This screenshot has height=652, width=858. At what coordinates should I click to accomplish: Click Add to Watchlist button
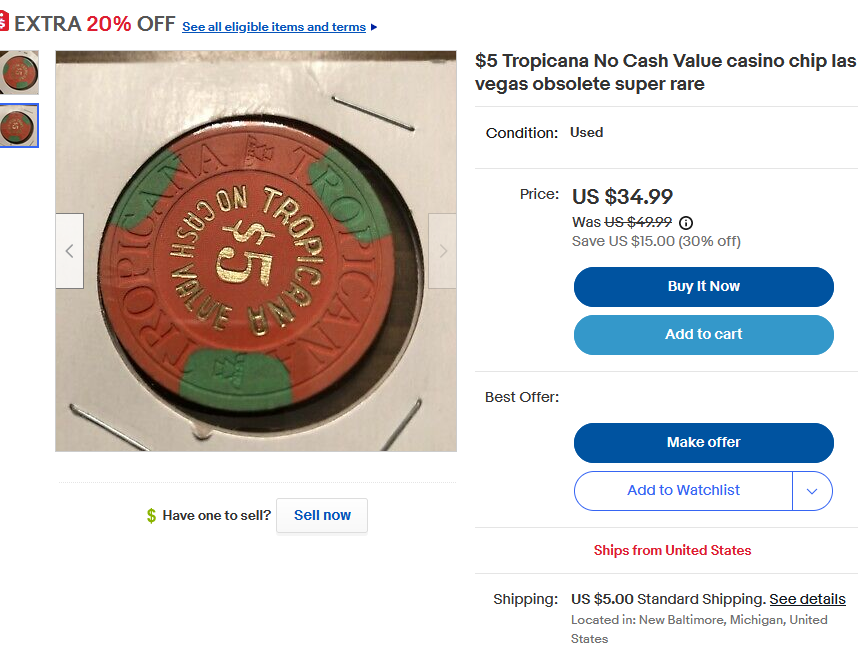coord(683,491)
